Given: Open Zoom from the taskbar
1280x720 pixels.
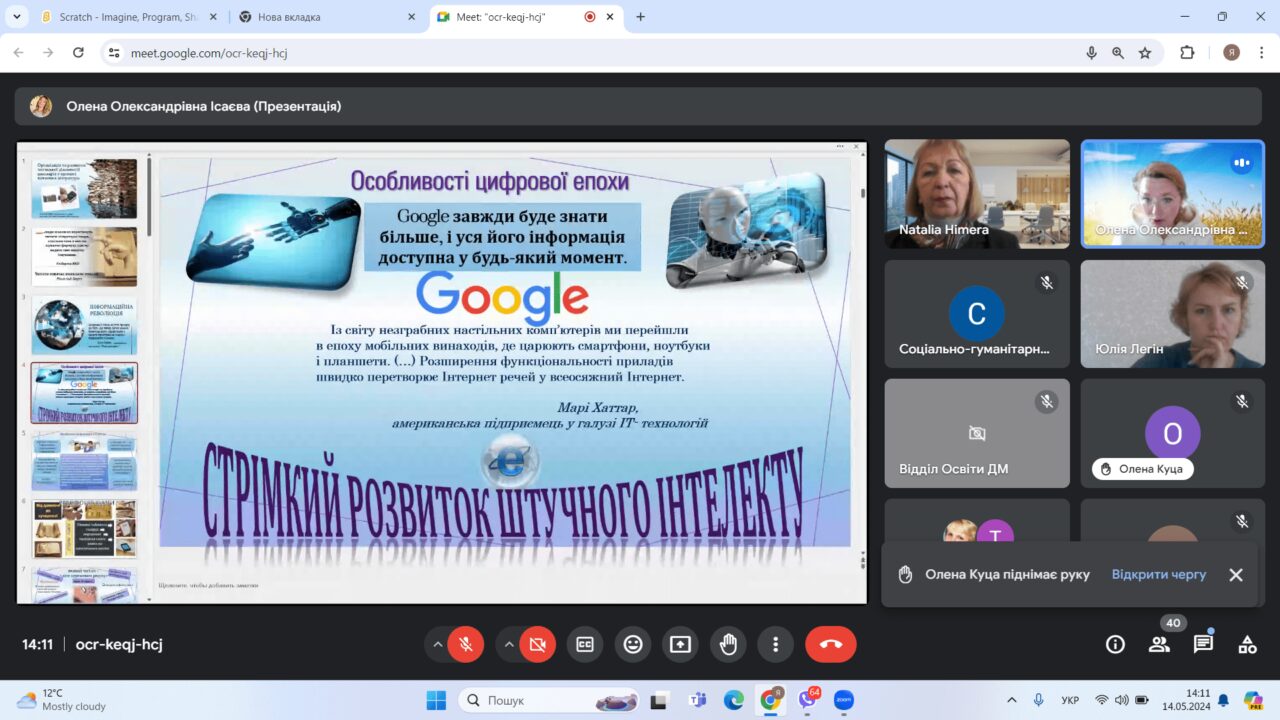Looking at the screenshot, I should pyautogui.click(x=844, y=700).
